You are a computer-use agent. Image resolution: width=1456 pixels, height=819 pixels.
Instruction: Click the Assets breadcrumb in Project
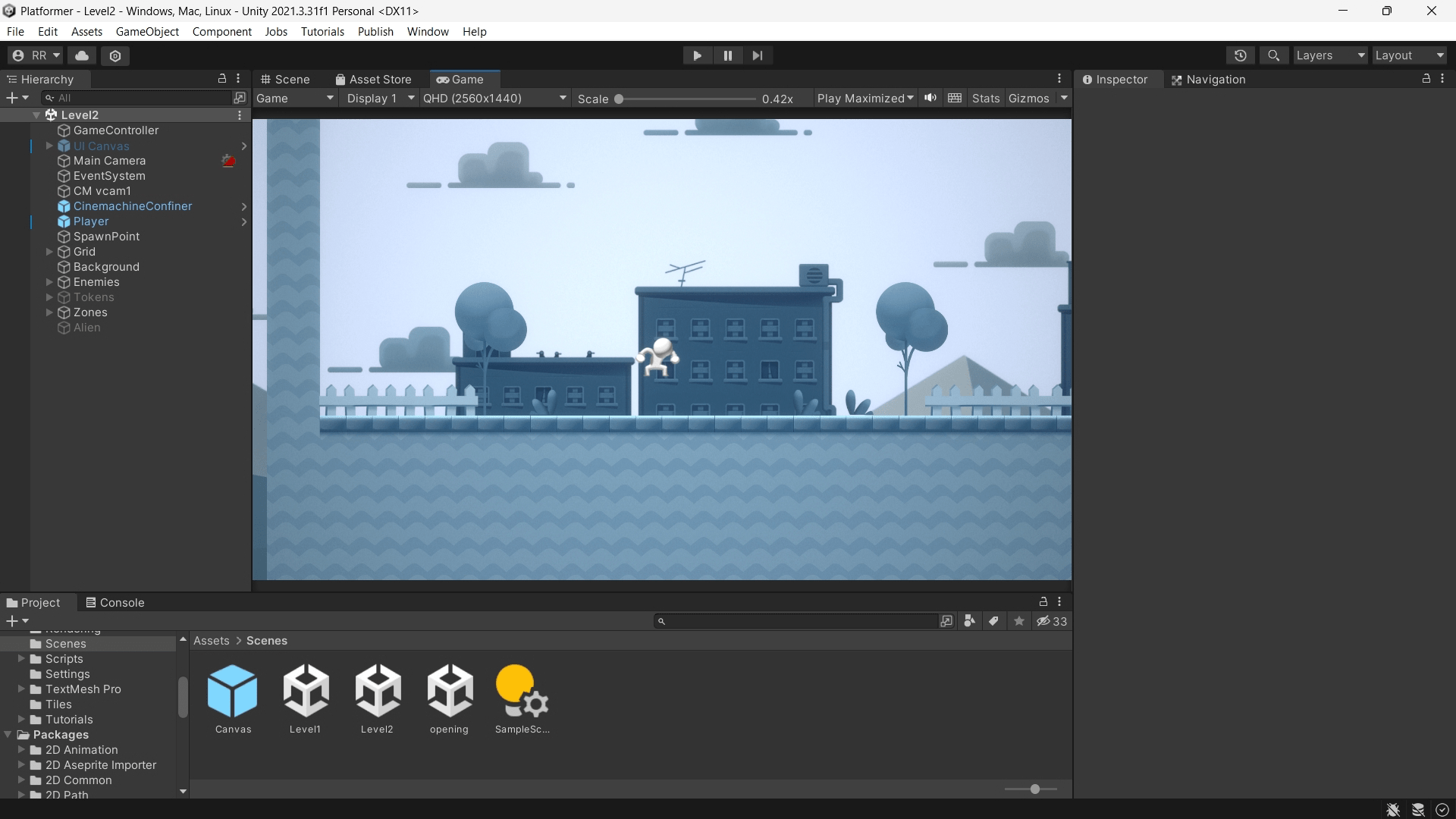click(x=211, y=641)
